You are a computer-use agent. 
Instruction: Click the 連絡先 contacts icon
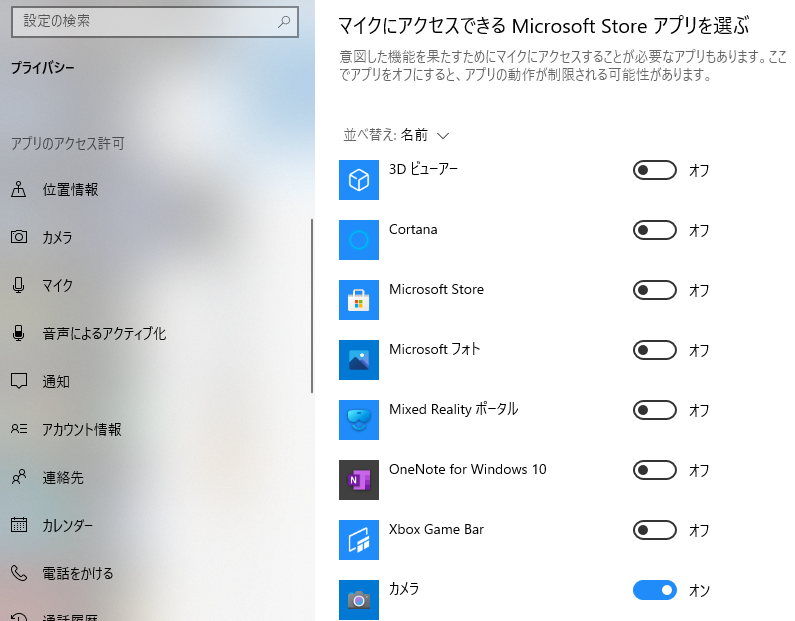point(19,477)
